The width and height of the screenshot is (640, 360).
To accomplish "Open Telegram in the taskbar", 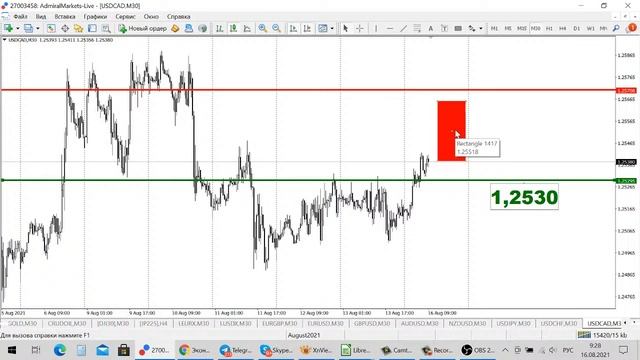I will pos(236,350).
